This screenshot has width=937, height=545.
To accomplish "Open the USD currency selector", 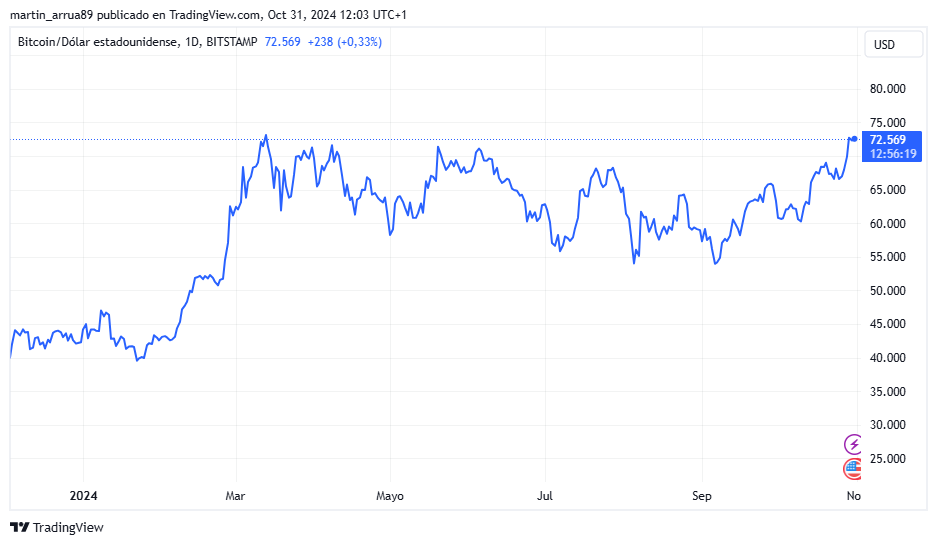I will point(893,45).
